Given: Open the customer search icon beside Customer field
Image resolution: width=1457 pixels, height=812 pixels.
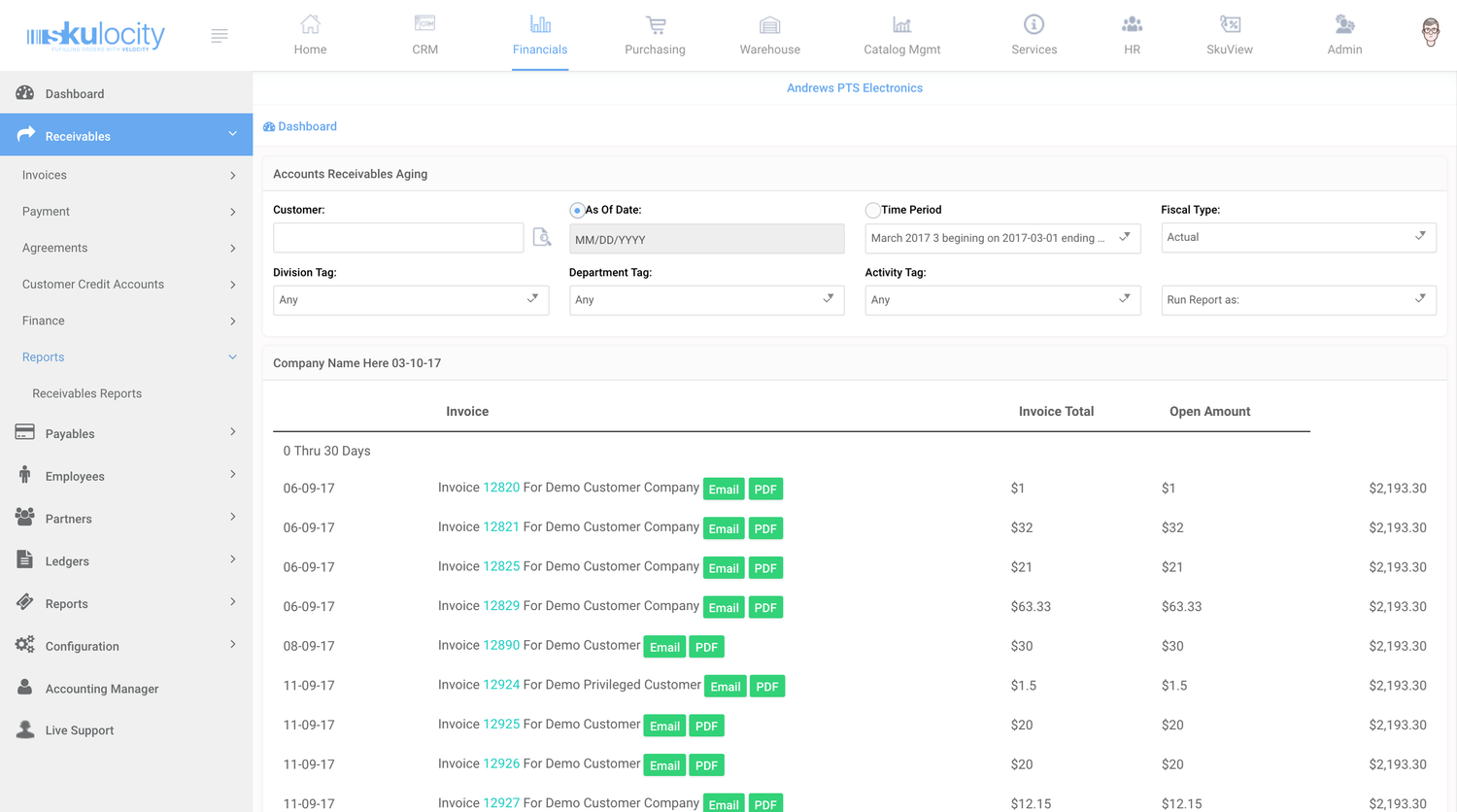Looking at the screenshot, I should (x=542, y=236).
